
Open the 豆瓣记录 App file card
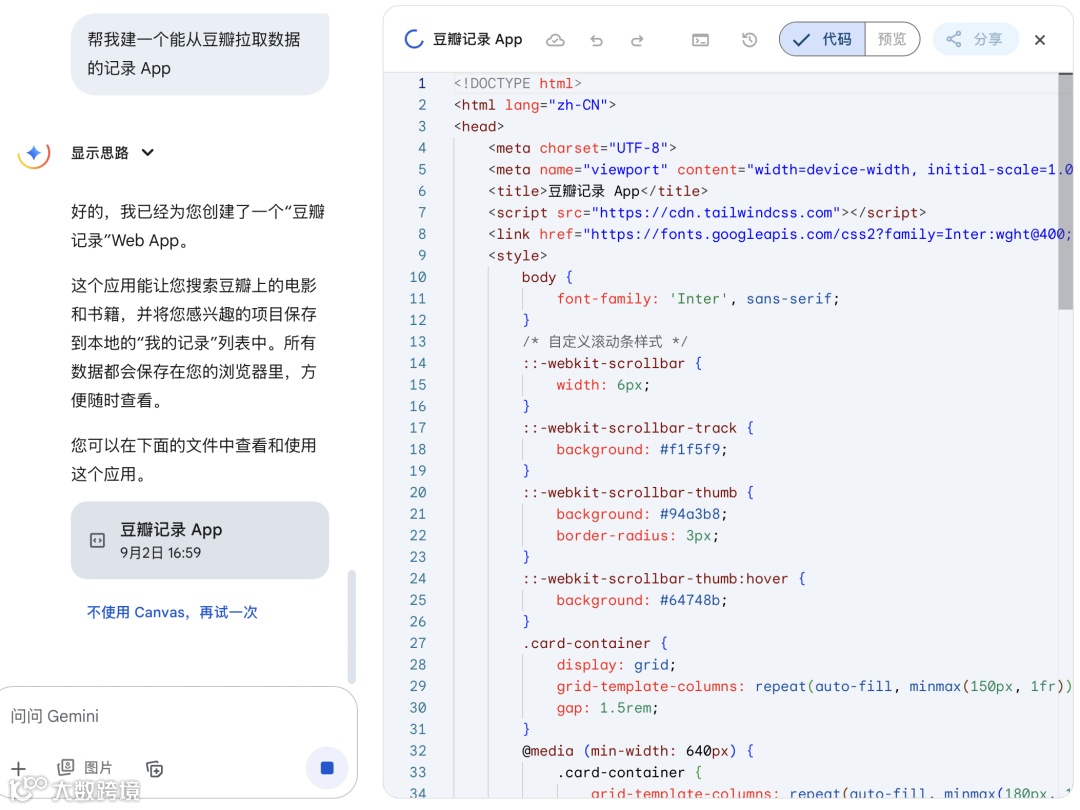(200, 540)
